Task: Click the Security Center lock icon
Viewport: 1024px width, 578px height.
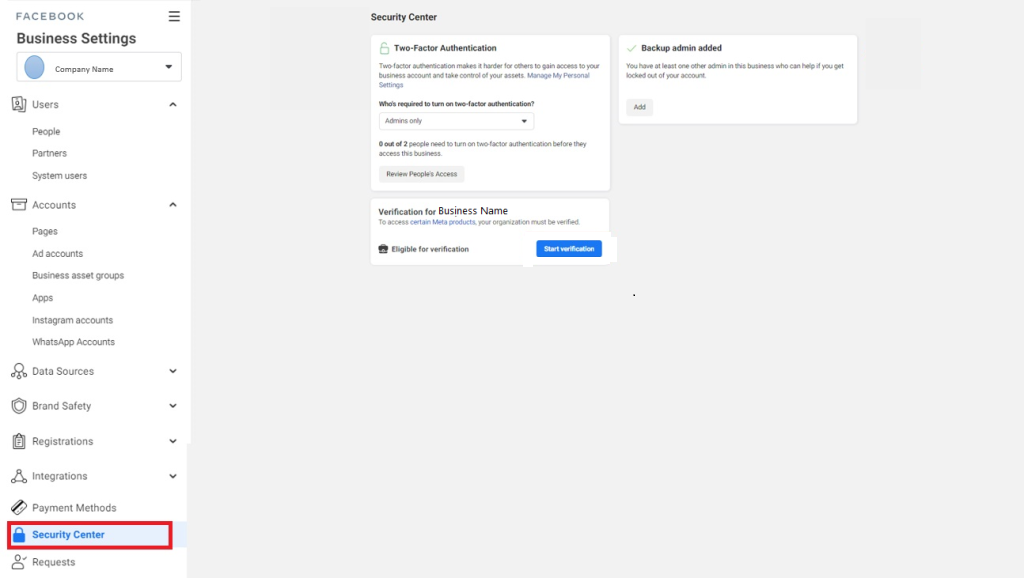Action: [19, 535]
